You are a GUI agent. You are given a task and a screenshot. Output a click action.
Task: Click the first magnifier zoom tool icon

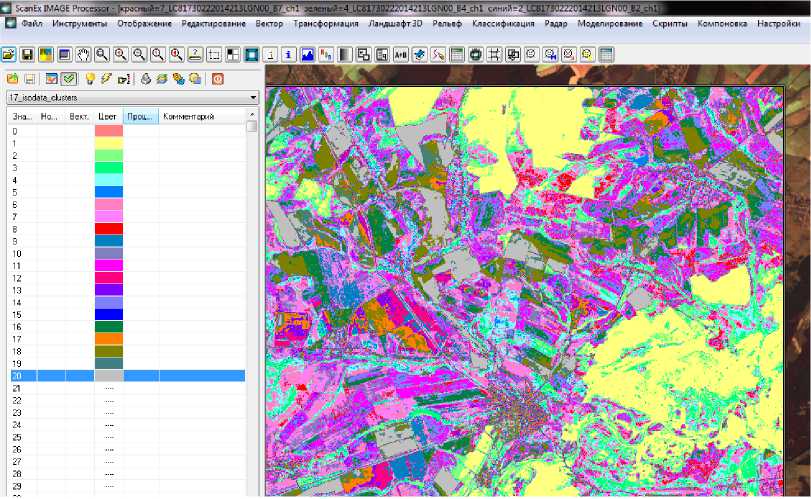tap(101, 53)
